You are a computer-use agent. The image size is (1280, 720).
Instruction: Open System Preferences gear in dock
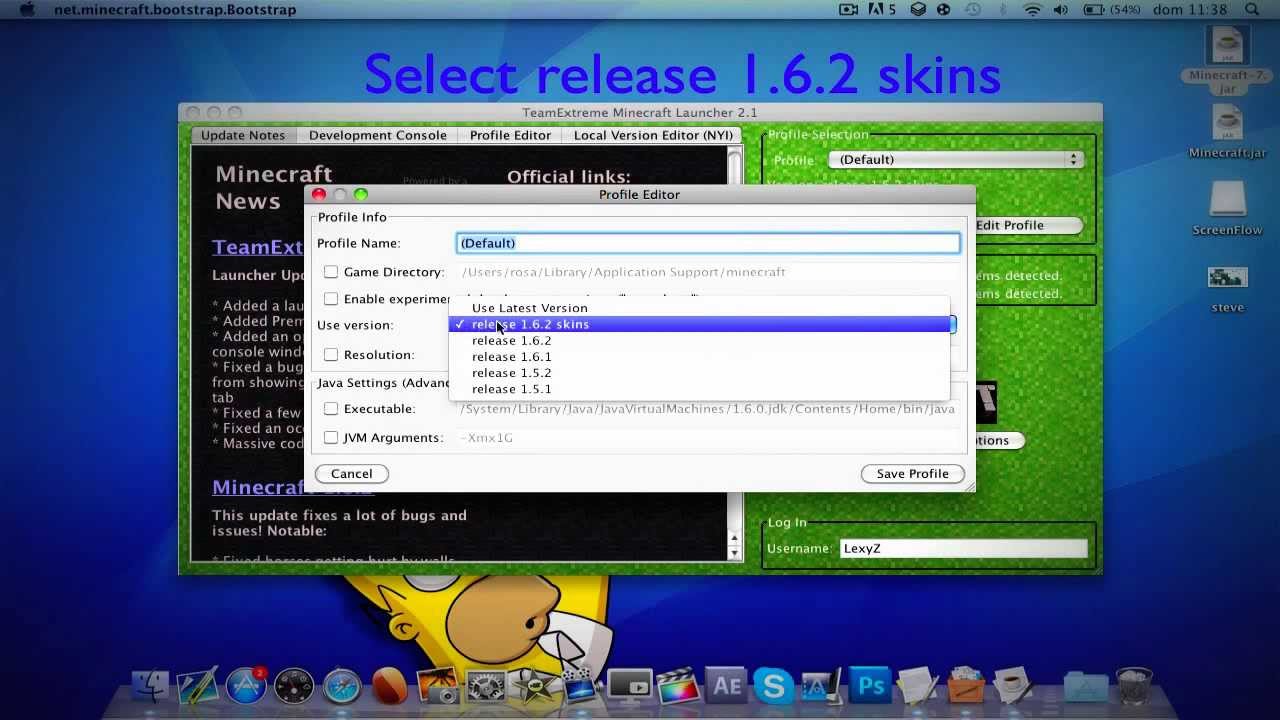tap(486, 686)
